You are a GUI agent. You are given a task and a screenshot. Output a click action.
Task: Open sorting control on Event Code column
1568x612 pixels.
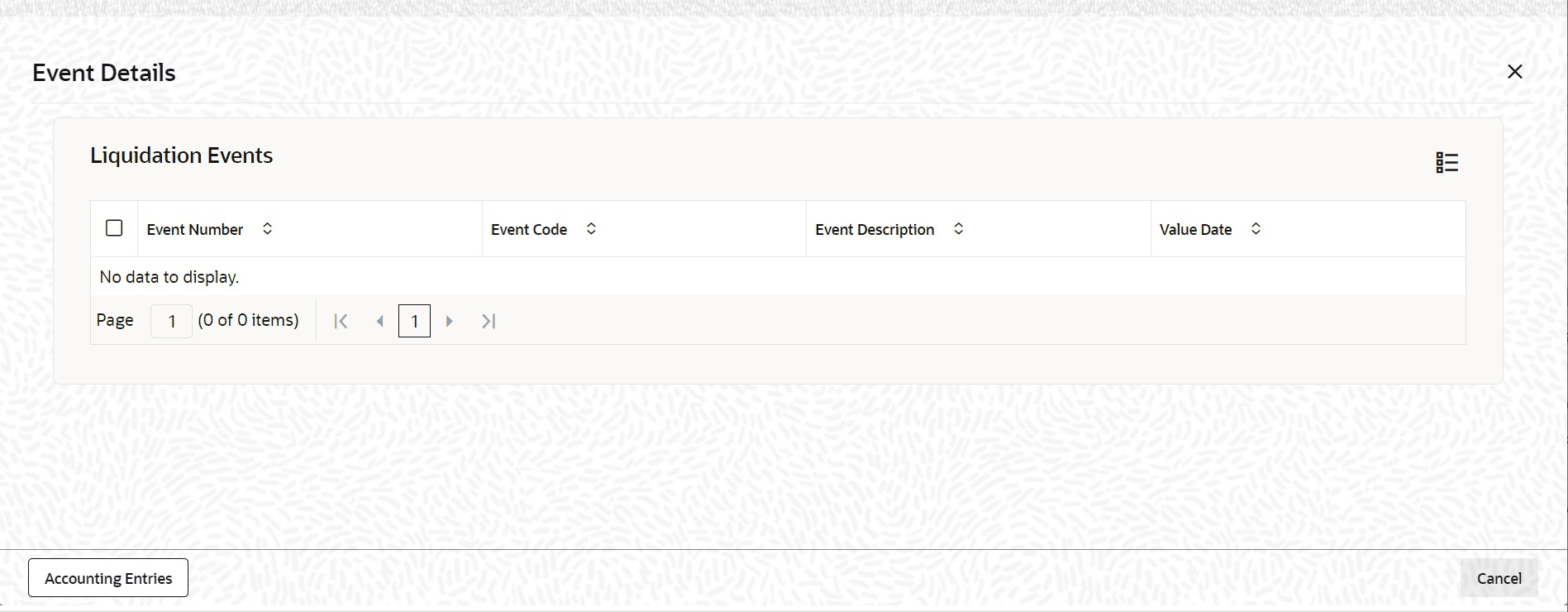click(591, 229)
